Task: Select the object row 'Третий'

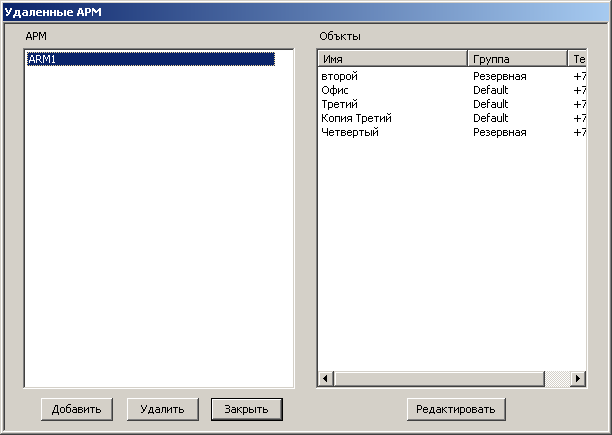Action: [x=452, y=105]
